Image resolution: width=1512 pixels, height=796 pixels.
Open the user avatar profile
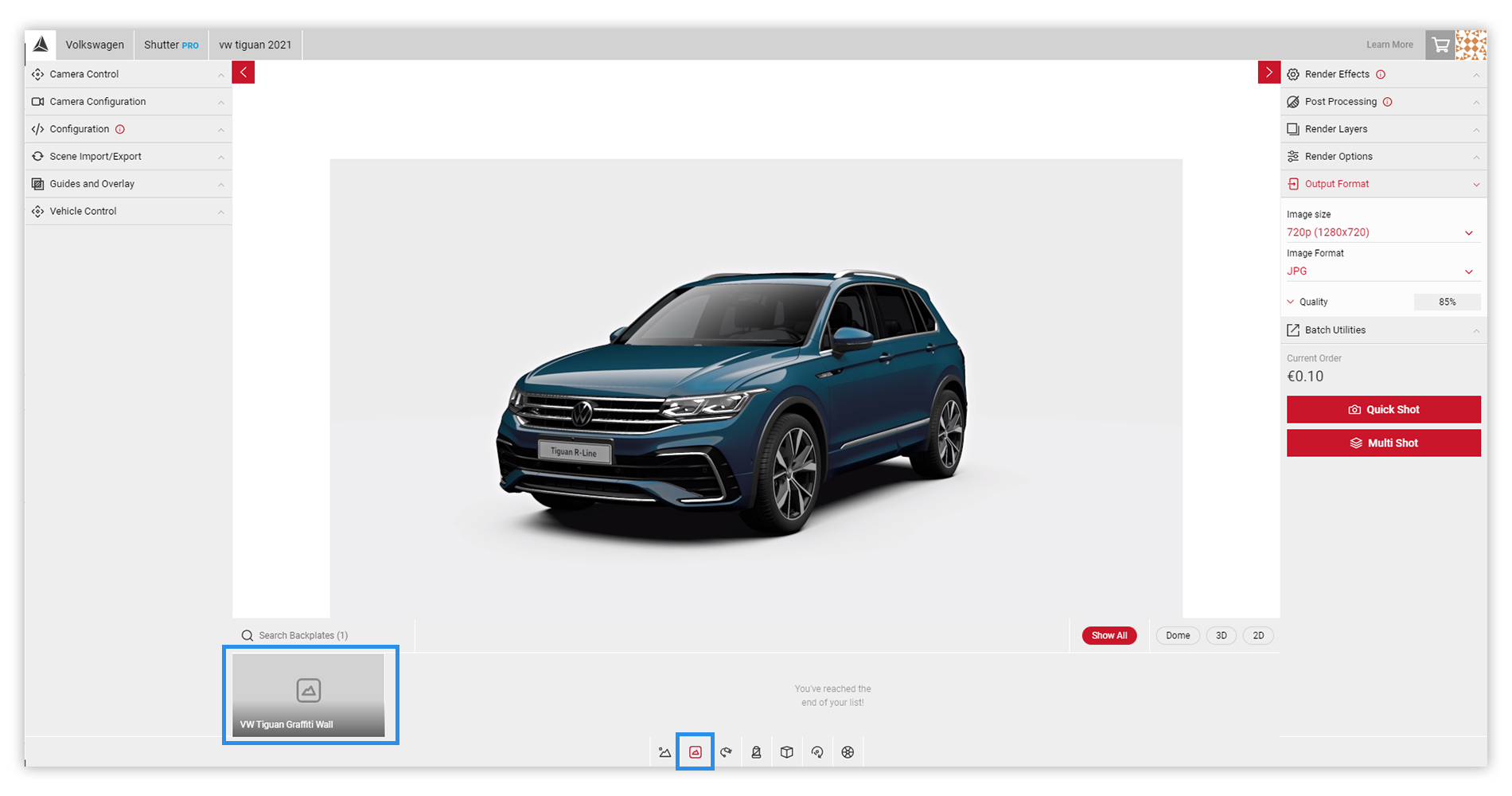point(1471,45)
